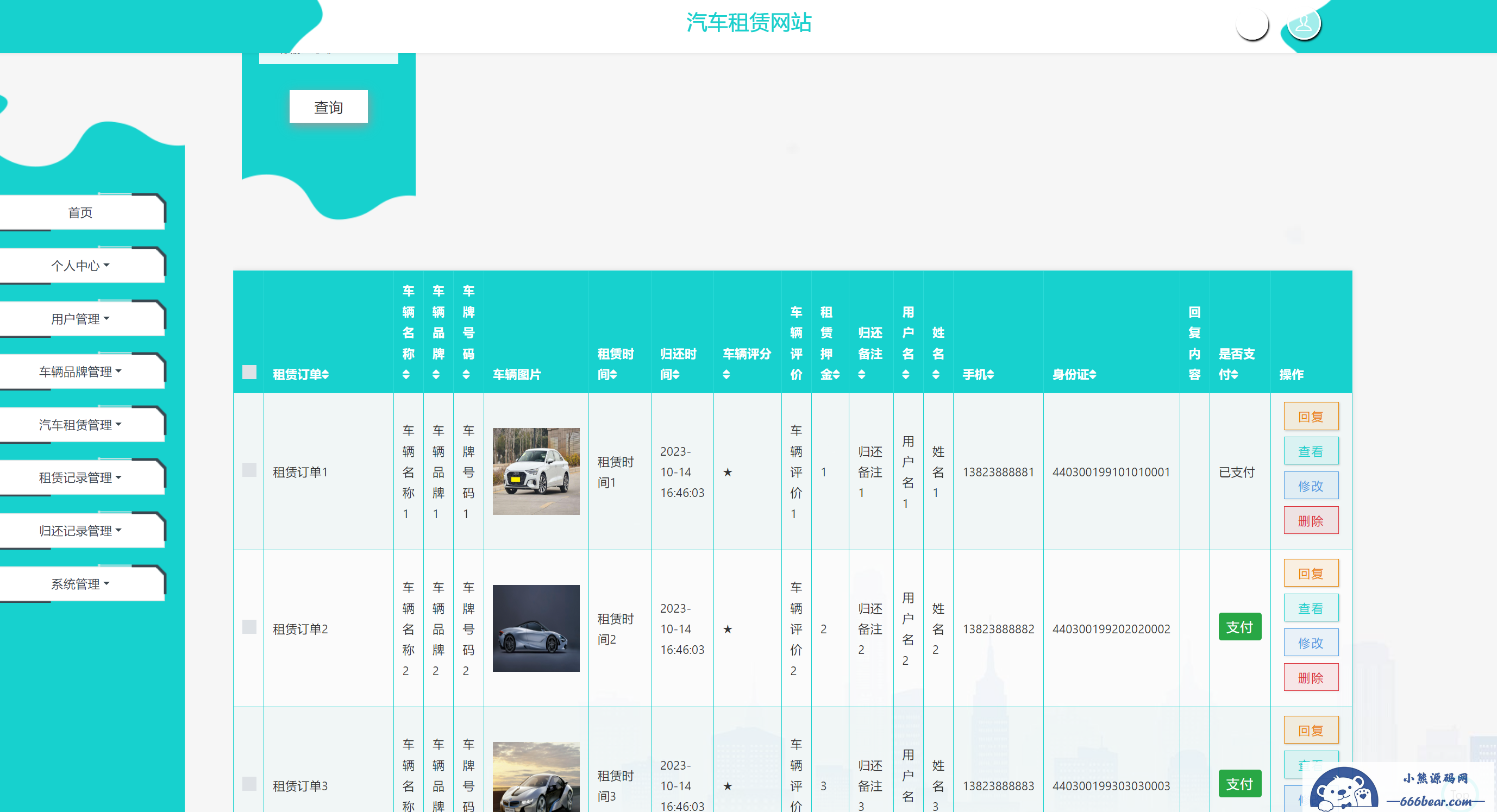This screenshot has width=1497, height=812.
Task: Expand the 车辆品牌管理 sidebar menu
Action: [80, 372]
